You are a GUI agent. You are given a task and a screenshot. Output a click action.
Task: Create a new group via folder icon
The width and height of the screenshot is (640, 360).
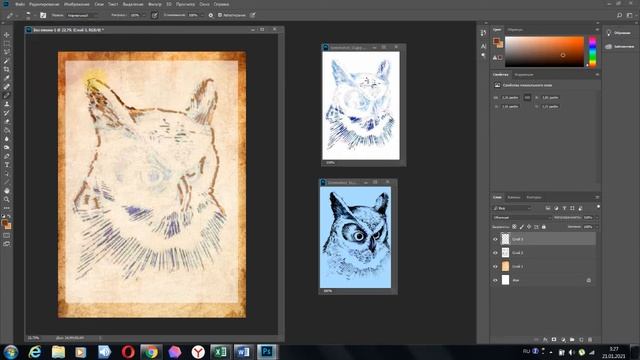572,340
